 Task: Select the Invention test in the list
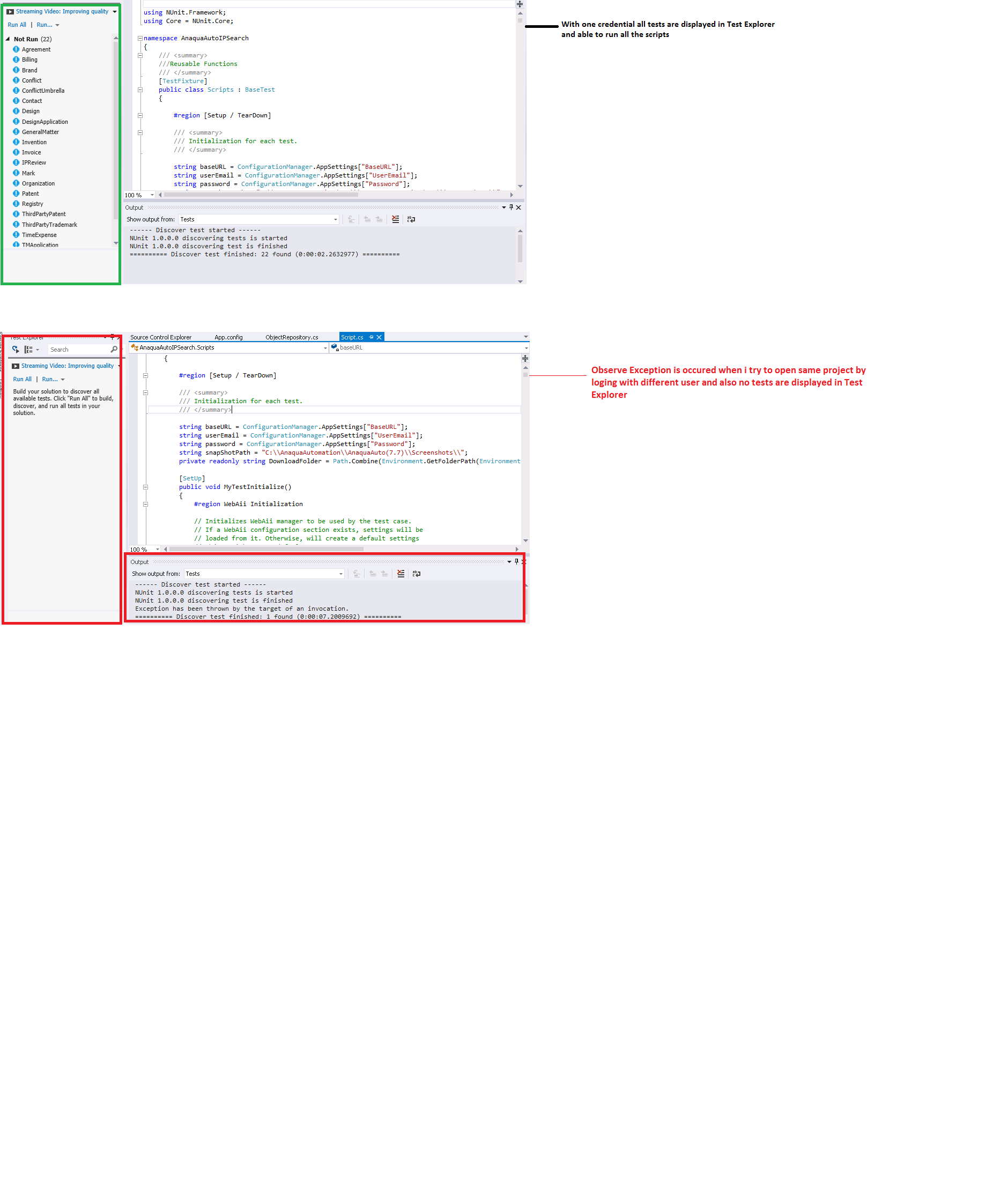tap(34, 143)
